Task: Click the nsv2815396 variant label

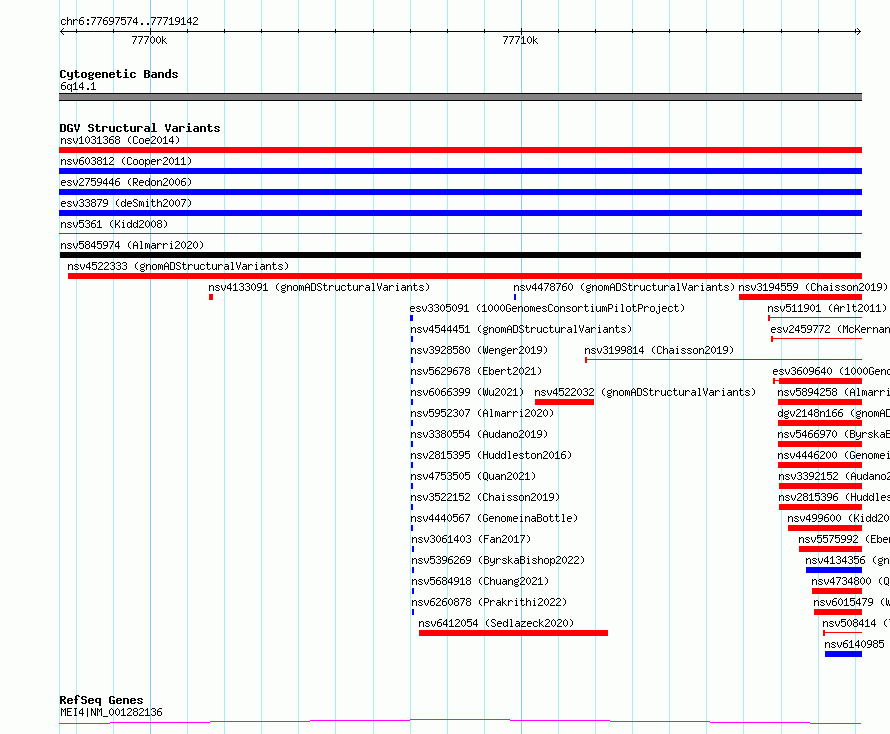Action: [x=834, y=497]
